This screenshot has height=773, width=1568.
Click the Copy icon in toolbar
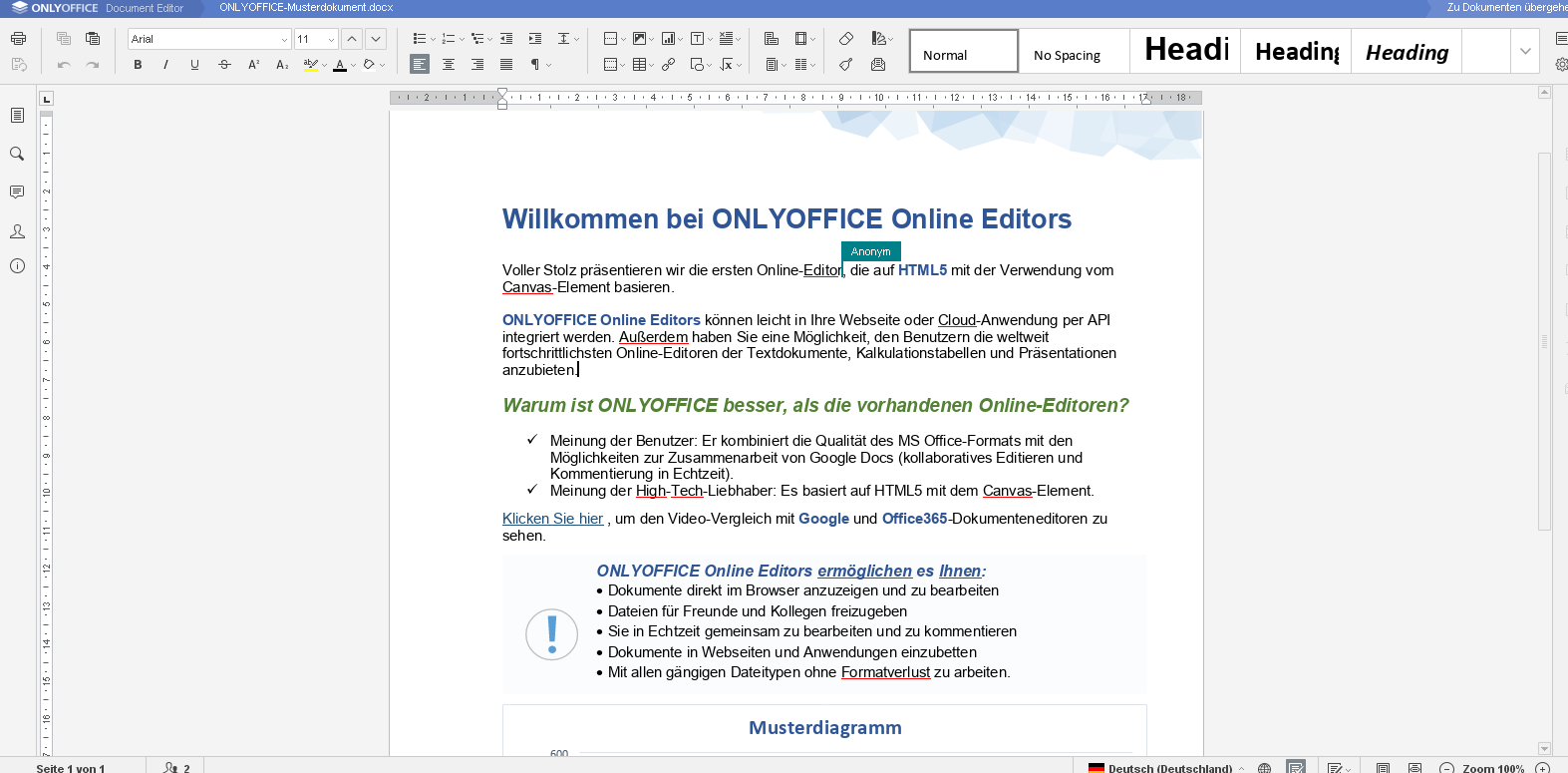[64, 39]
